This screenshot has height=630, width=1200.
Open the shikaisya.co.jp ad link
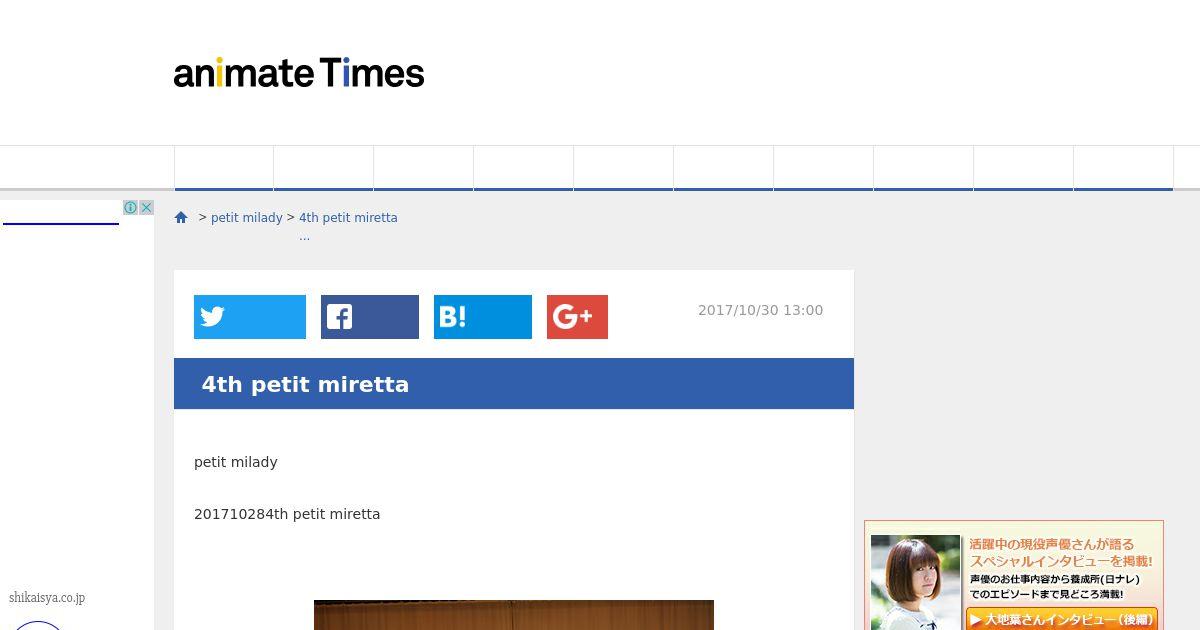click(x=47, y=598)
